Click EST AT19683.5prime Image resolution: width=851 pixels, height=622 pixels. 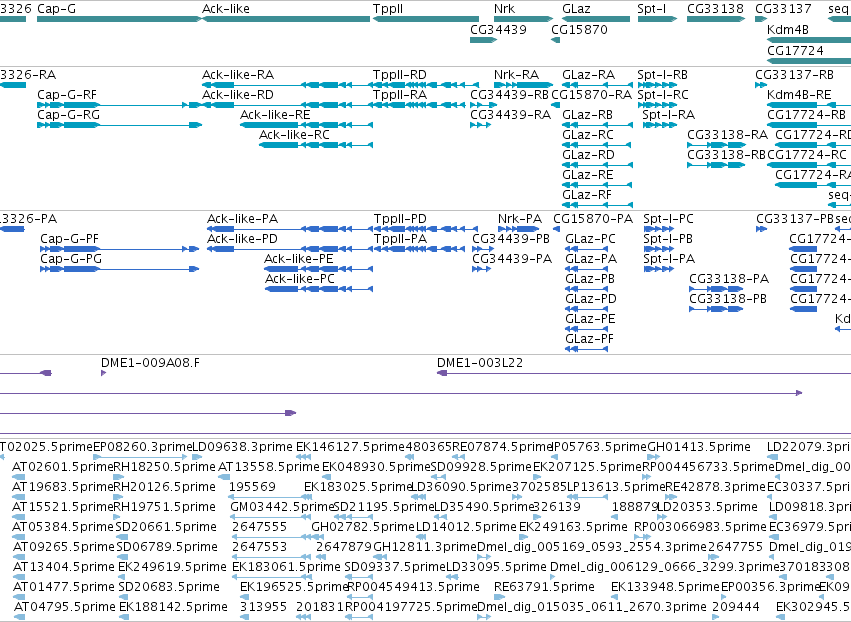point(62,487)
